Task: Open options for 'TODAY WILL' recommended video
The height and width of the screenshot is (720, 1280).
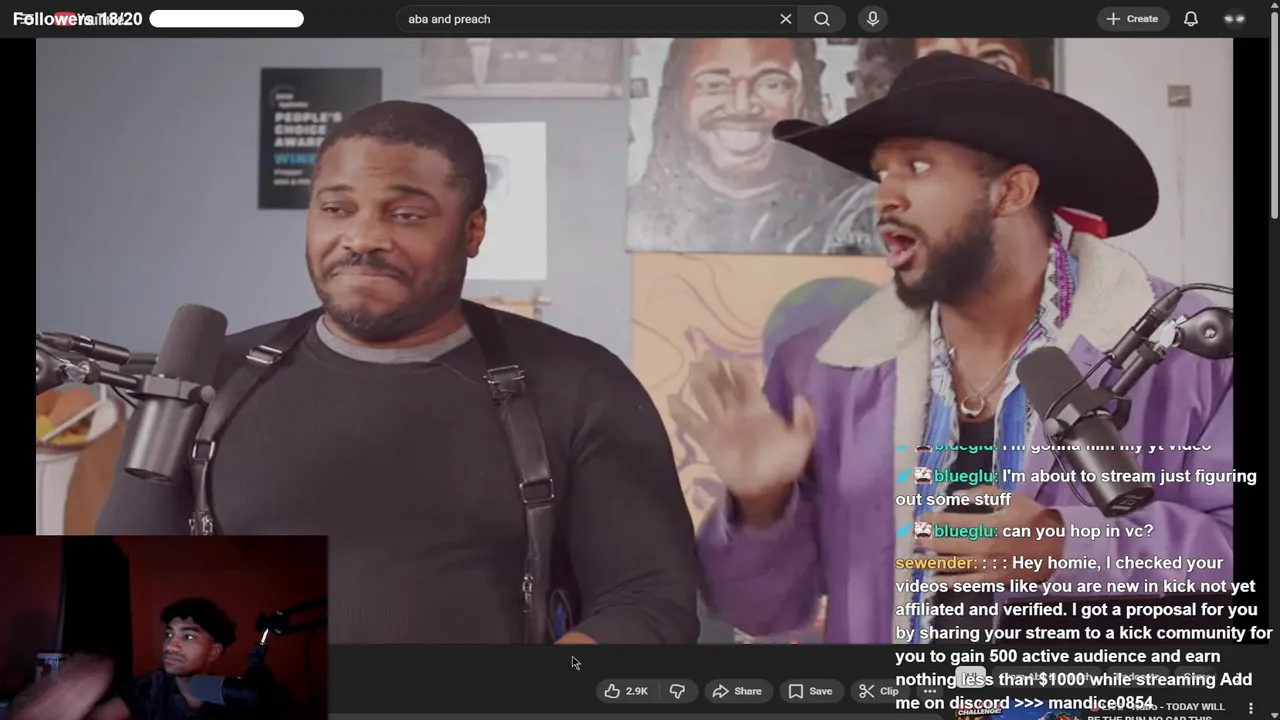Action: click(1250, 708)
